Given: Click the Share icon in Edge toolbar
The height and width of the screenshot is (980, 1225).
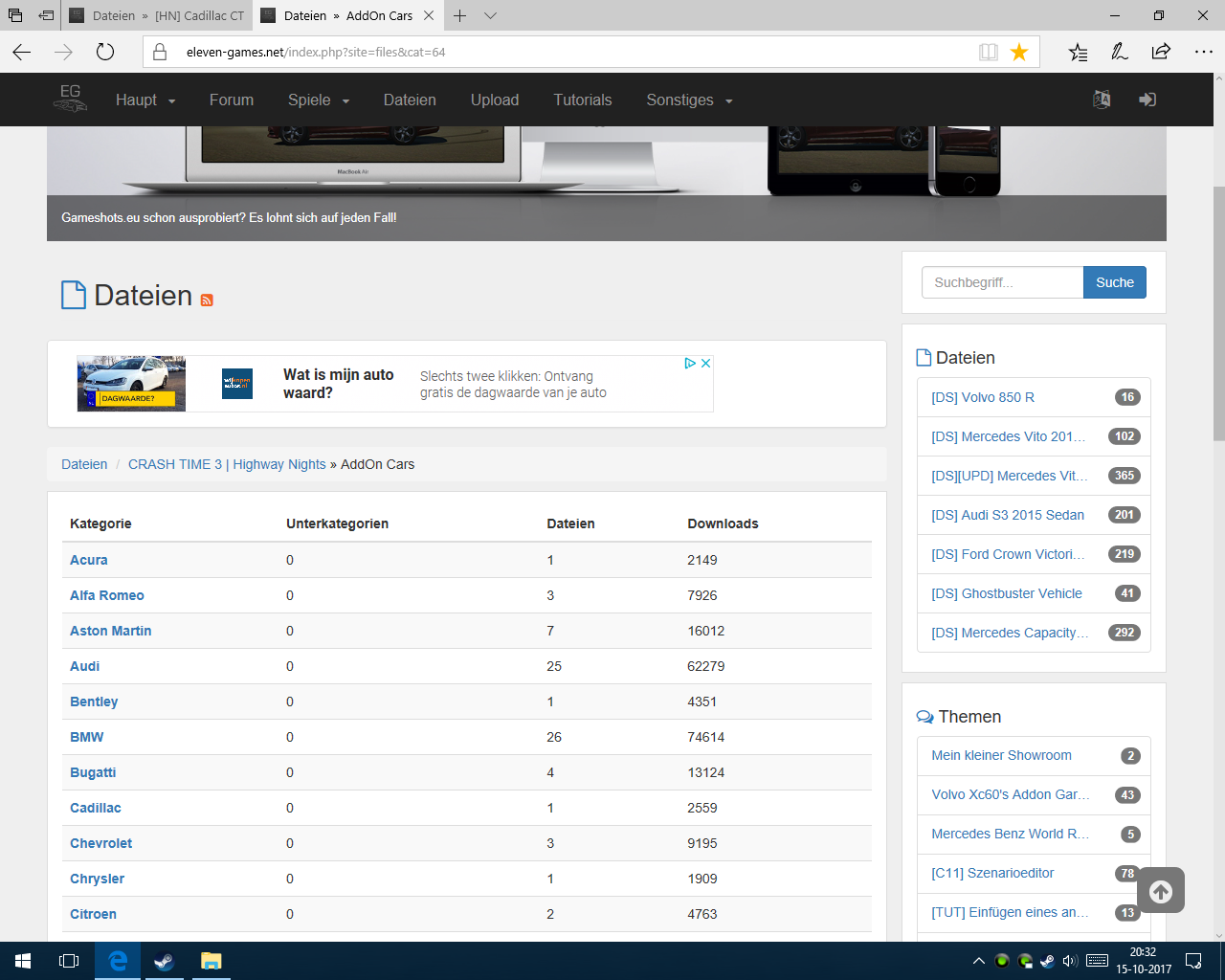Looking at the screenshot, I should point(1161,52).
